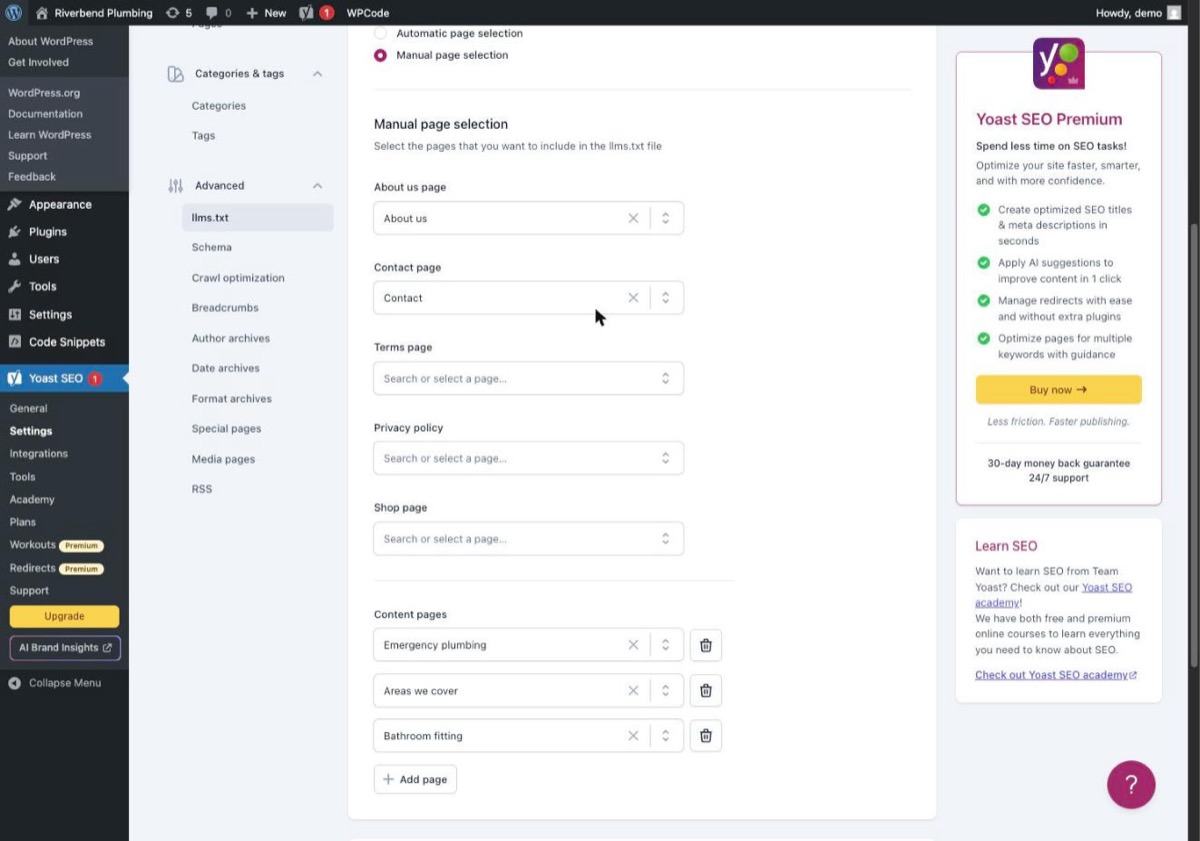This screenshot has height=841, width=1200.
Task: Click the yellow Upgrade button
Action: pos(64,616)
